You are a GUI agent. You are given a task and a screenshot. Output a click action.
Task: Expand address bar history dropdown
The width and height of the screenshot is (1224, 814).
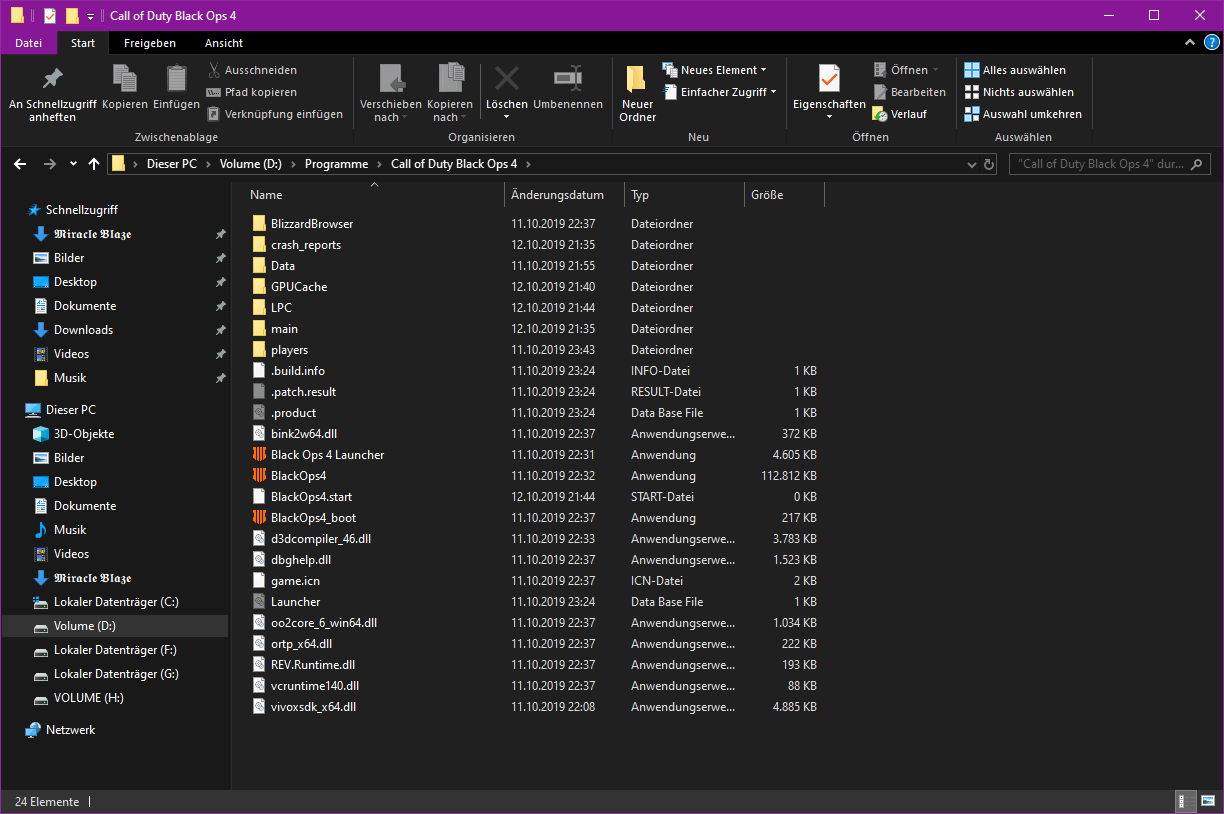click(972, 164)
